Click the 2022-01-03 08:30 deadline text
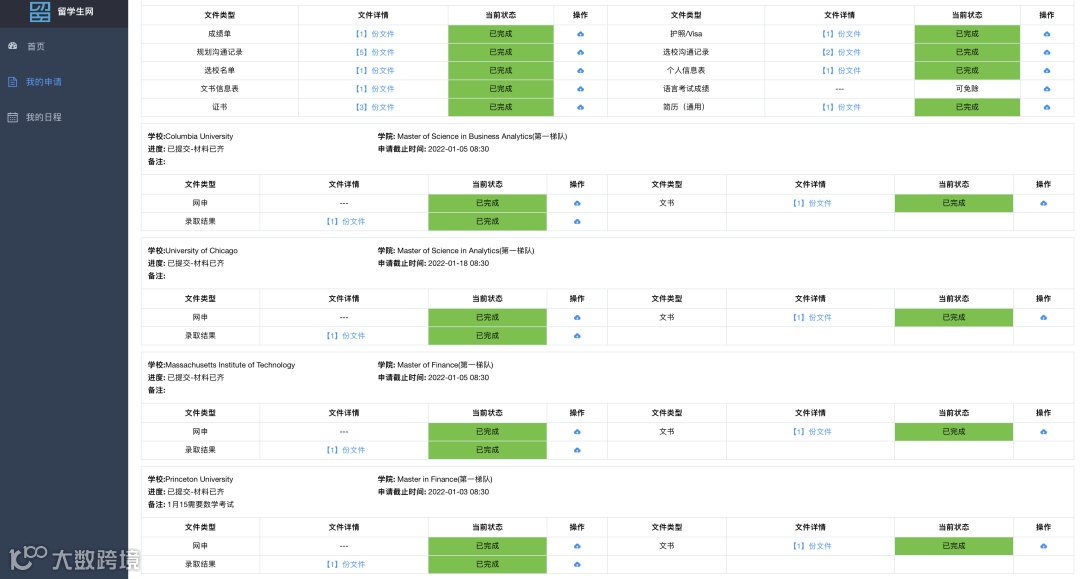1080x579 pixels. coord(459,492)
